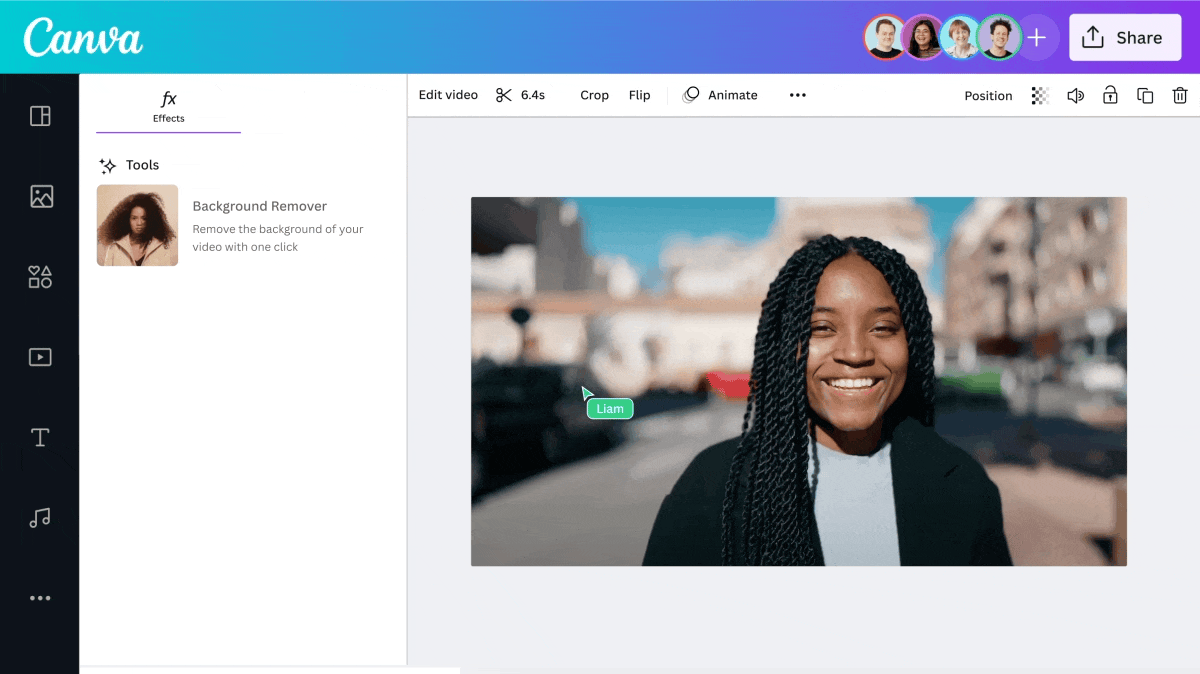The width and height of the screenshot is (1200, 674).
Task: Open the transparency control
Action: [1039, 95]
